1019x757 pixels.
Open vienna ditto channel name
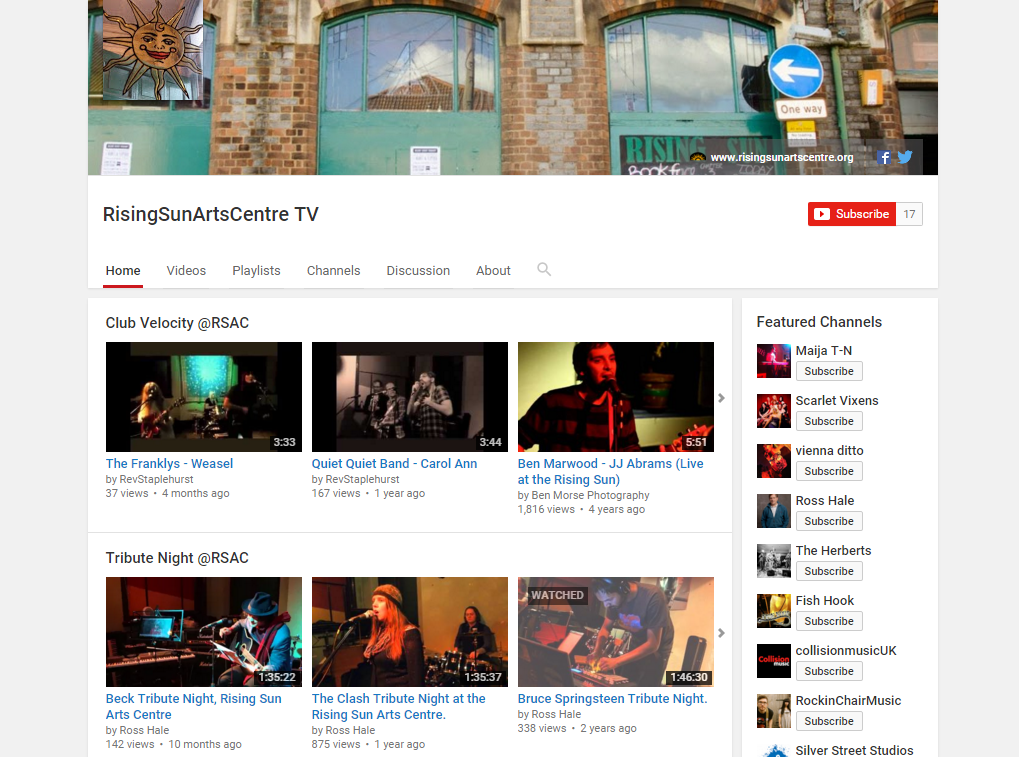click(x=829, y=451)
